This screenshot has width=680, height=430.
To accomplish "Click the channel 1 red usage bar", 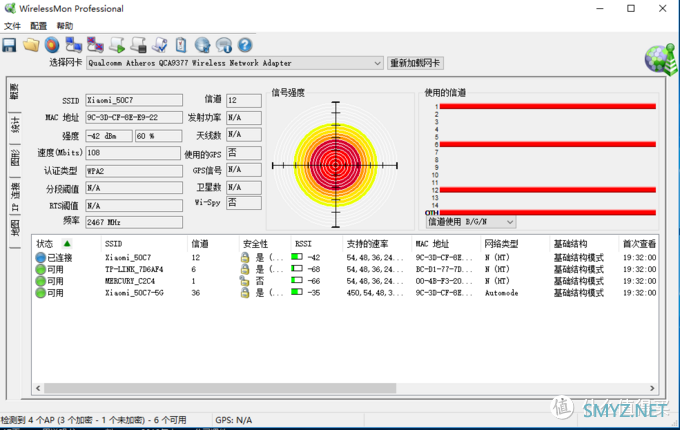I will click(x=548, y=106).
